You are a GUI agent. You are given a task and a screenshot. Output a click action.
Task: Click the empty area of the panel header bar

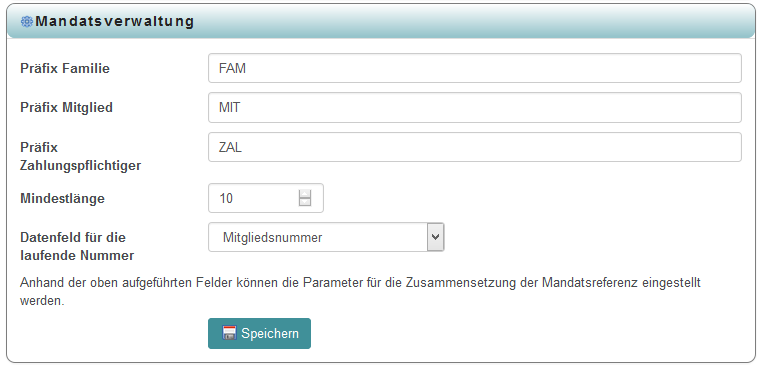coord(476,21)
